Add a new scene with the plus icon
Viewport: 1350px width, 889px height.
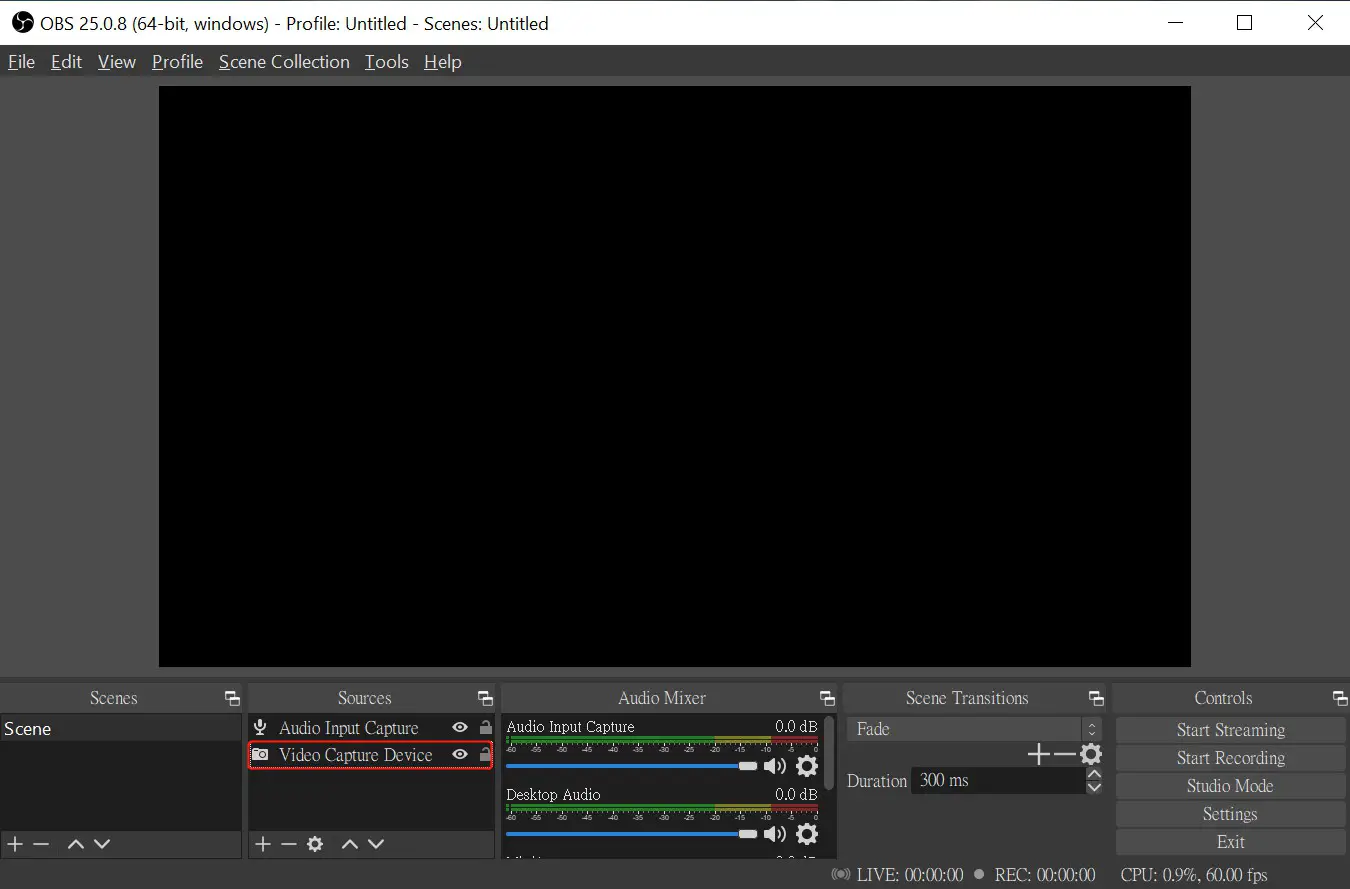[14, 844]
